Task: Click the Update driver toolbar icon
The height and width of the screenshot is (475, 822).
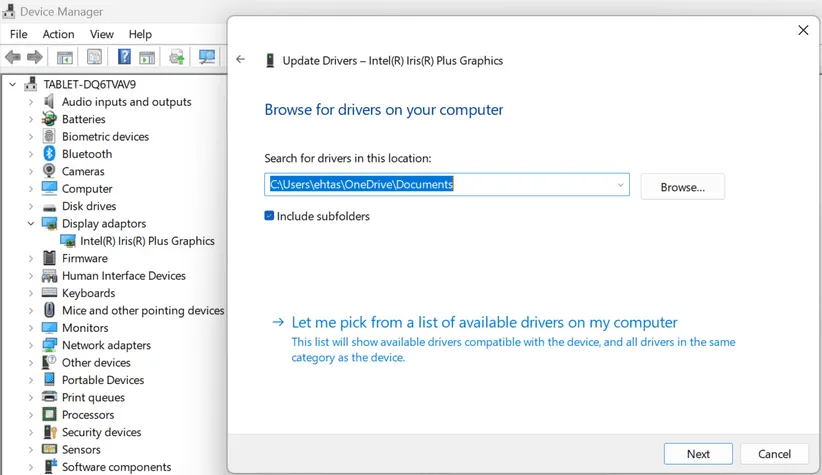Action: (x=177, y=57)
